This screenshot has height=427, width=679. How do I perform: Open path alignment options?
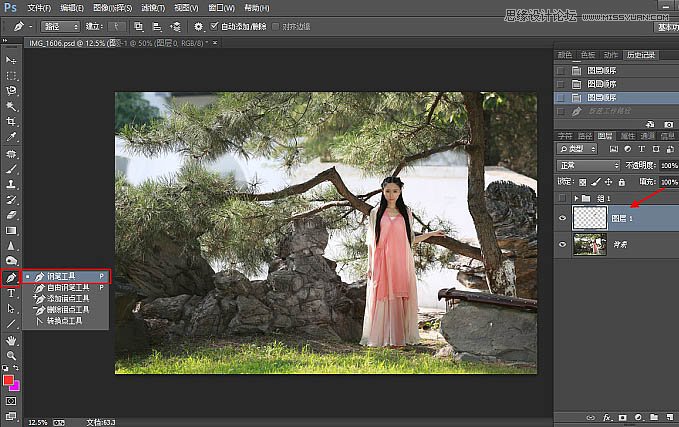(x=157, y=27)
